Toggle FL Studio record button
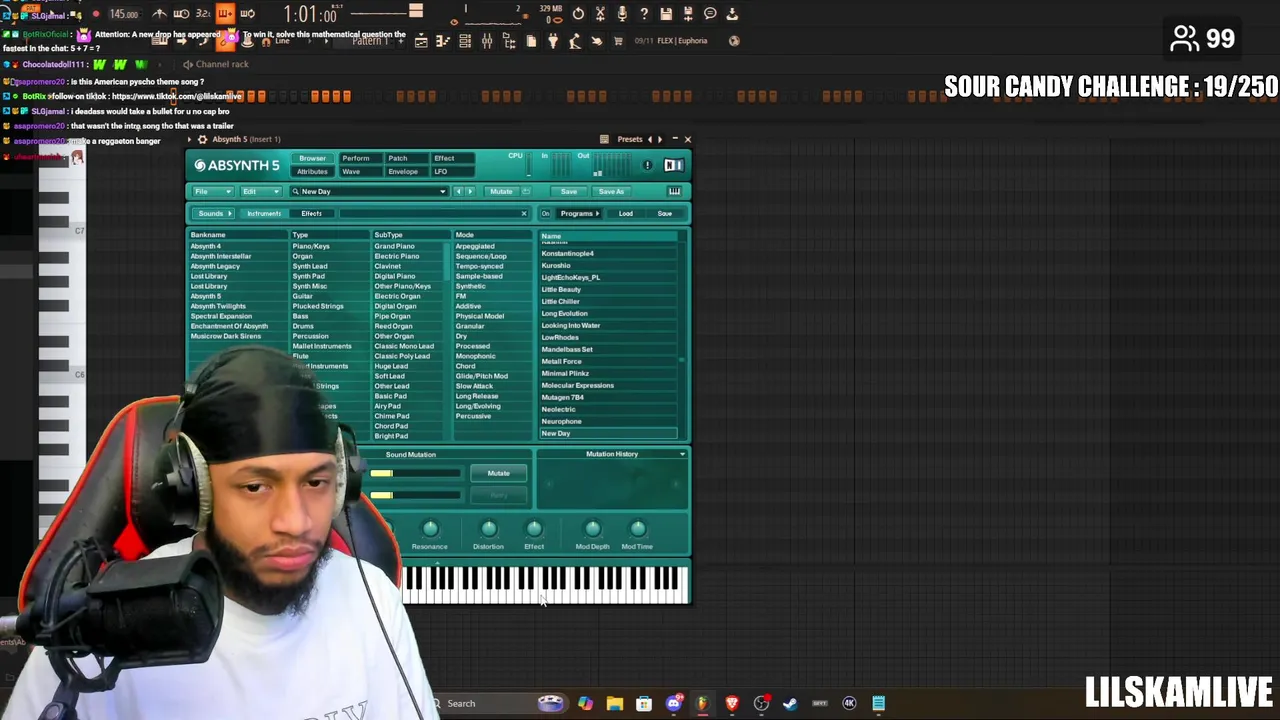 pyautogui.click(x=96, y=14)
